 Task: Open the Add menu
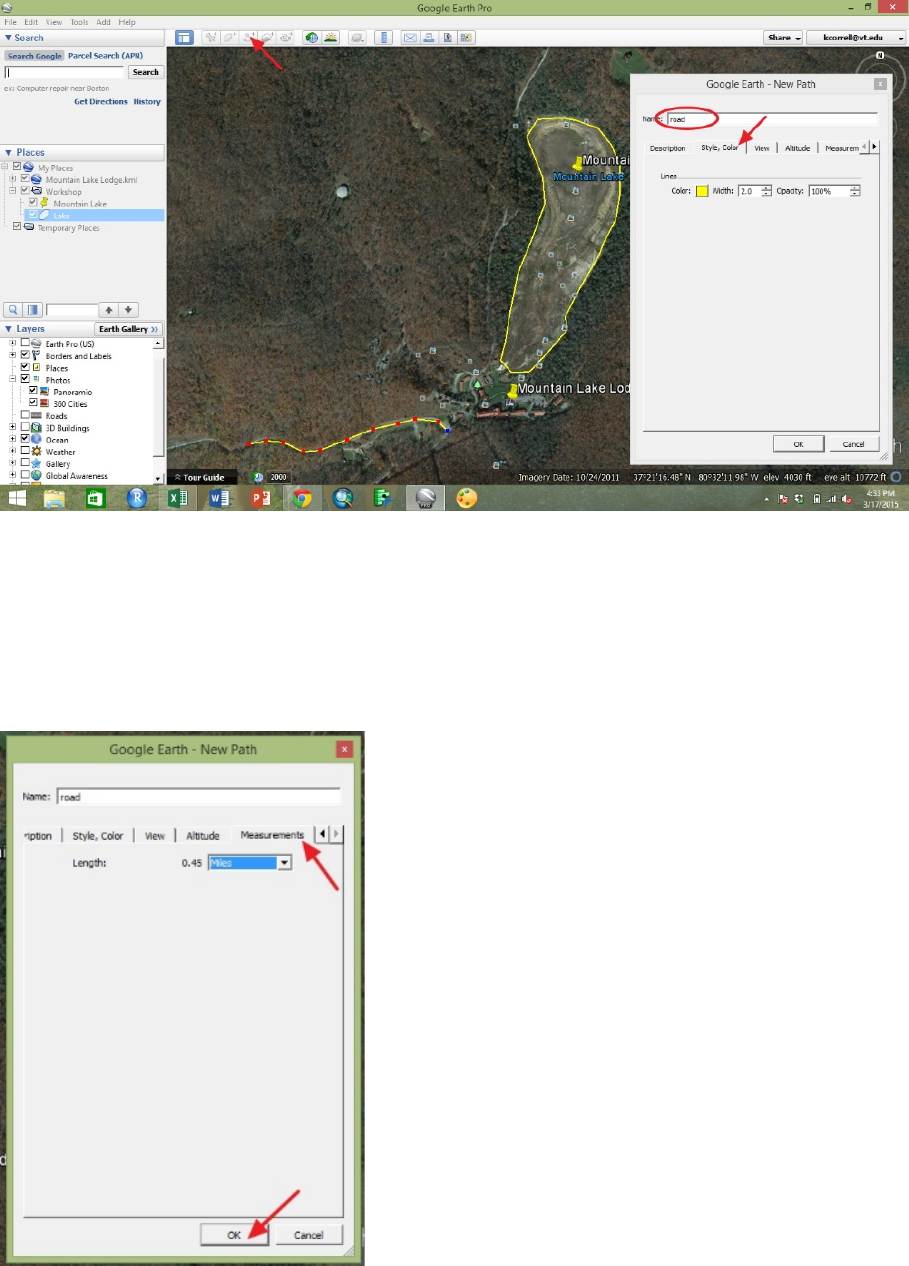[104, 21]
